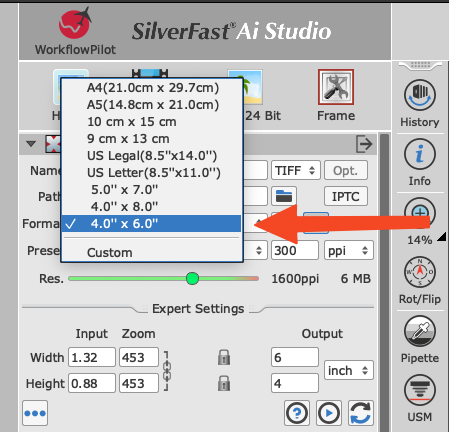Image resolution: width=449 pixels, height=432 pixels.
Task: Toggle the height lock padlock
Action: pyautogui.click(x=224, y=383)
